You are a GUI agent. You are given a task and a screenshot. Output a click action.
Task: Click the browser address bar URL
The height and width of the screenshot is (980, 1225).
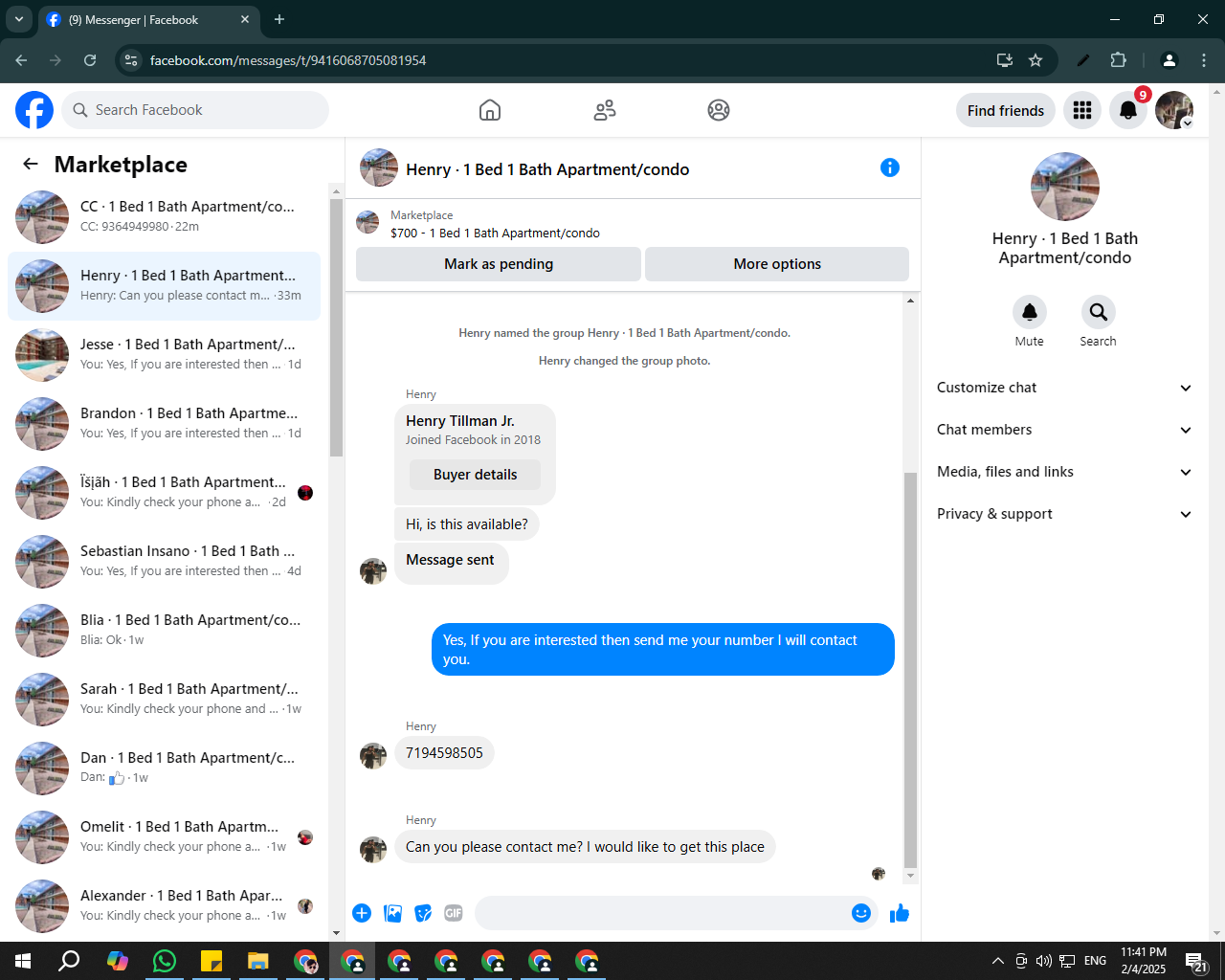tap(288, 59)
